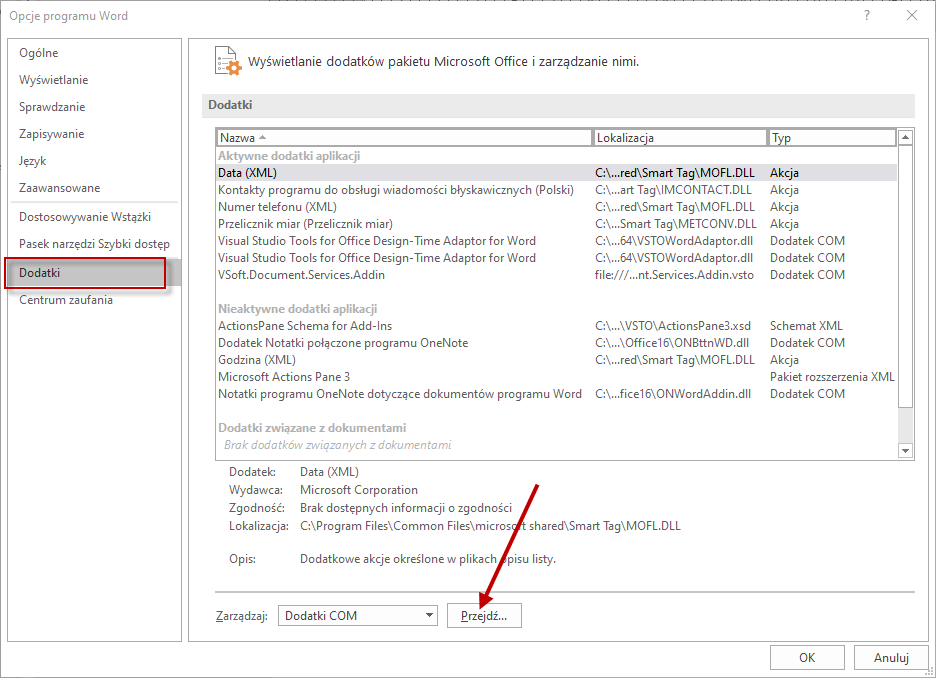Viewport: 936px width, 678px height.
Task: Open Dostosowywanie Wstążki settings
Action: coord(94,217)
